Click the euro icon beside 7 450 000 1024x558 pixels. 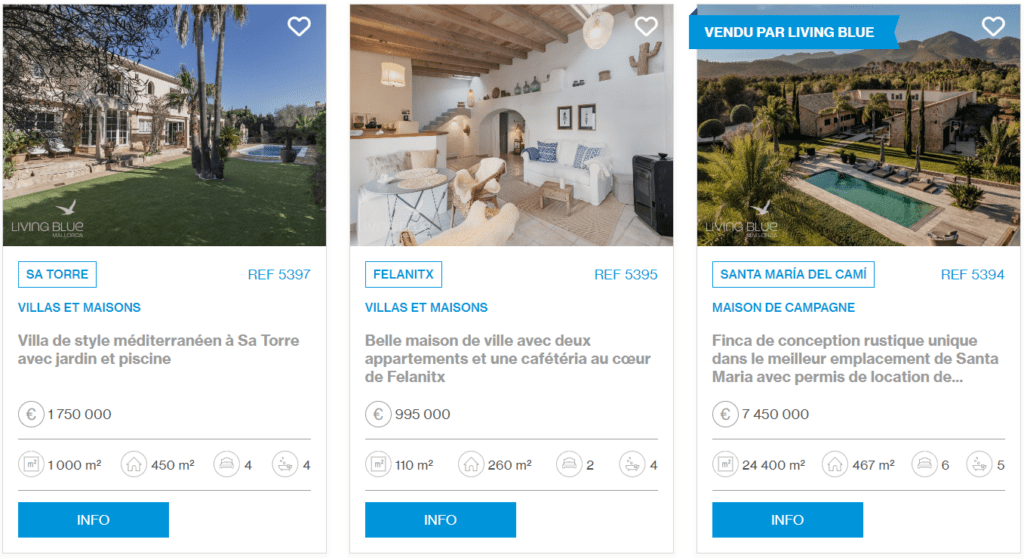click(x=725, y=414)
